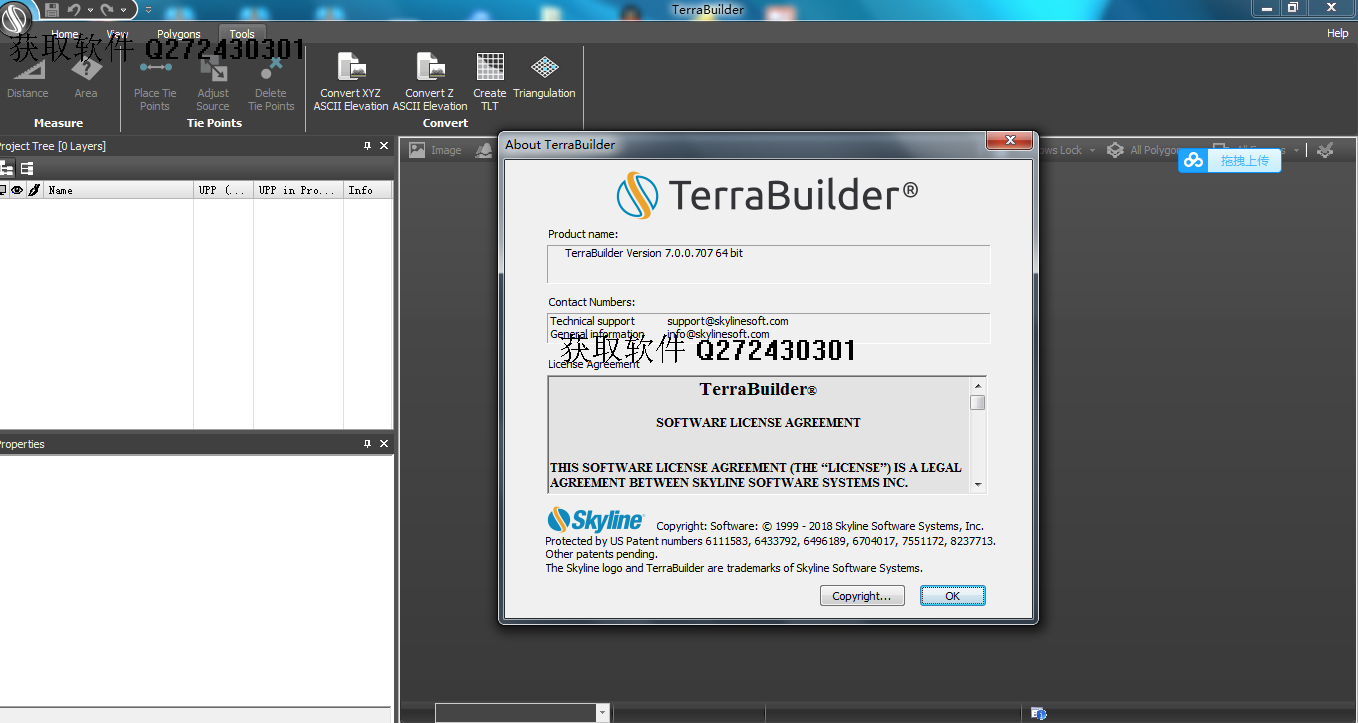Close the Project Tree panel
This screenshot has height=723, width=1358.
pyautogui.click(x=384, y=146)
